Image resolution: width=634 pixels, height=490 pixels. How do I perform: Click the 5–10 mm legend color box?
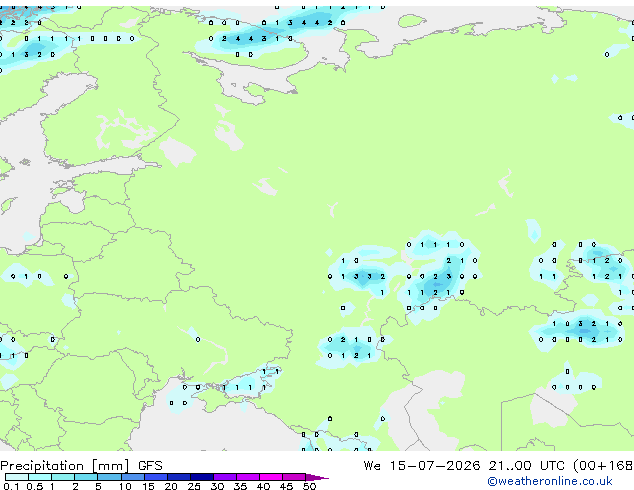[x=109, y=477]
